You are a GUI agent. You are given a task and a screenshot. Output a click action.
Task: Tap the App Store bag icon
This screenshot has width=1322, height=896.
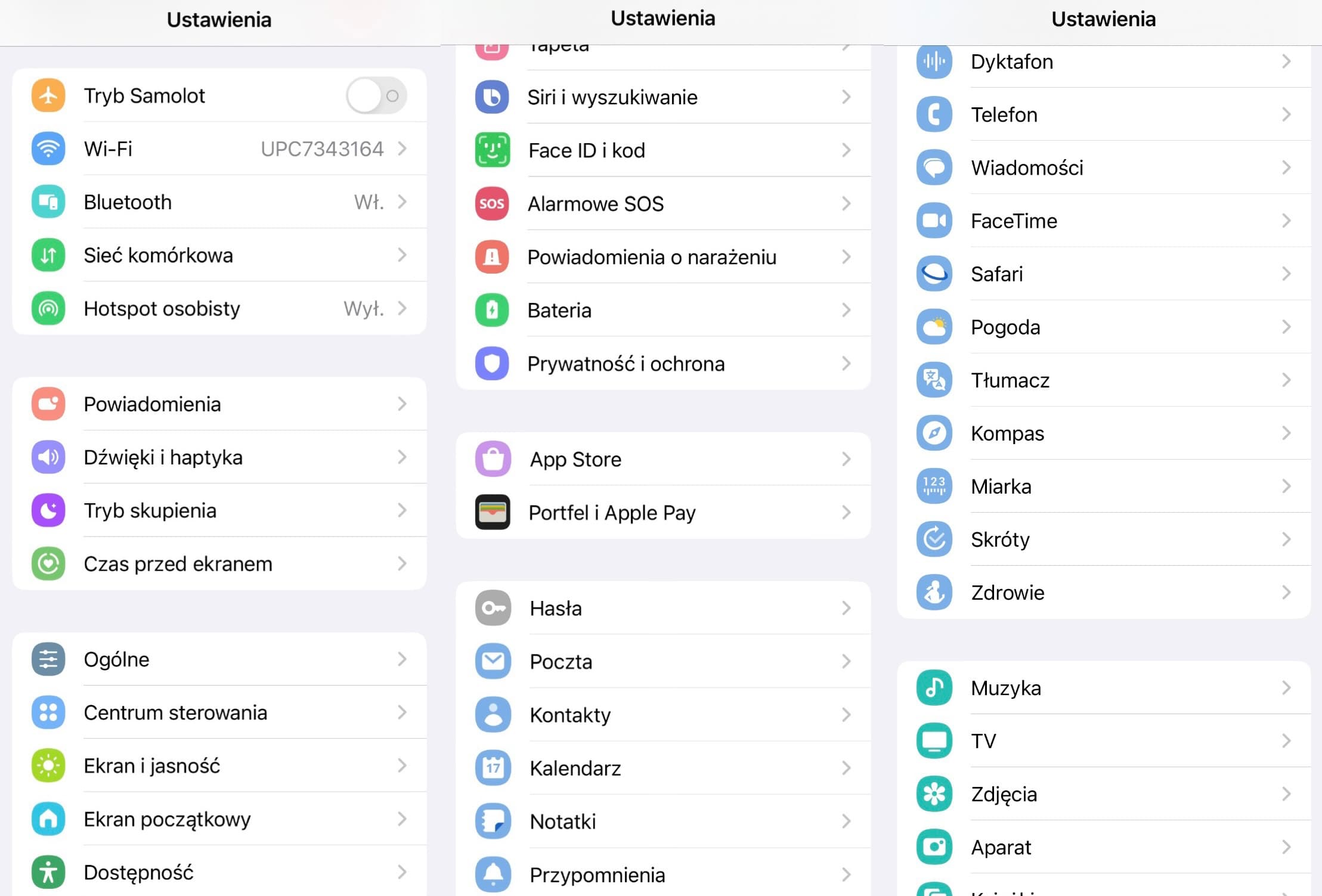pyautogui.click(x=493, y=459)
